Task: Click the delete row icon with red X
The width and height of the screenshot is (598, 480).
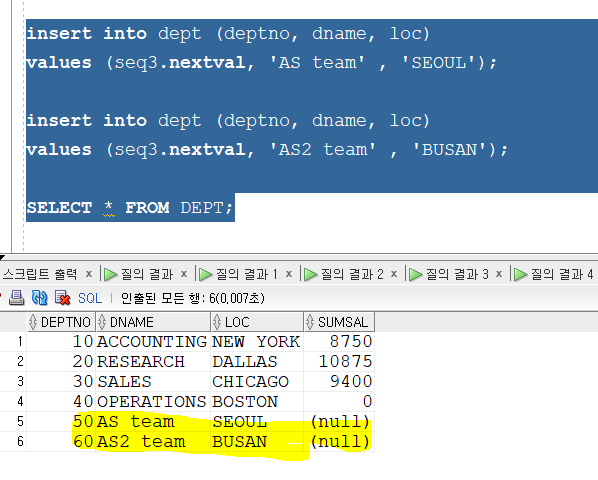Action: point(63,298)
